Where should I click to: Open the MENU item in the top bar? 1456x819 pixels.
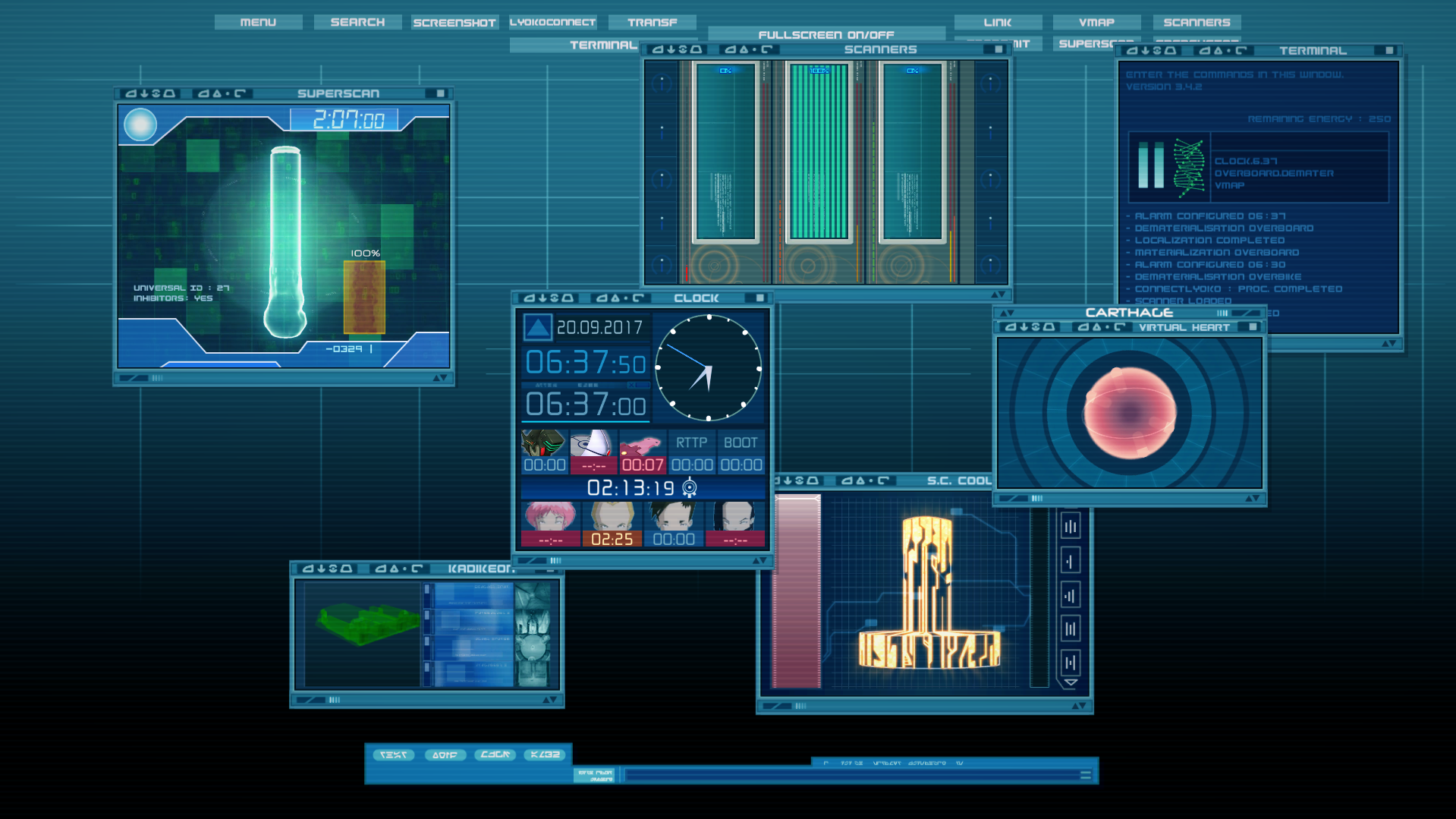coord(258,22)
